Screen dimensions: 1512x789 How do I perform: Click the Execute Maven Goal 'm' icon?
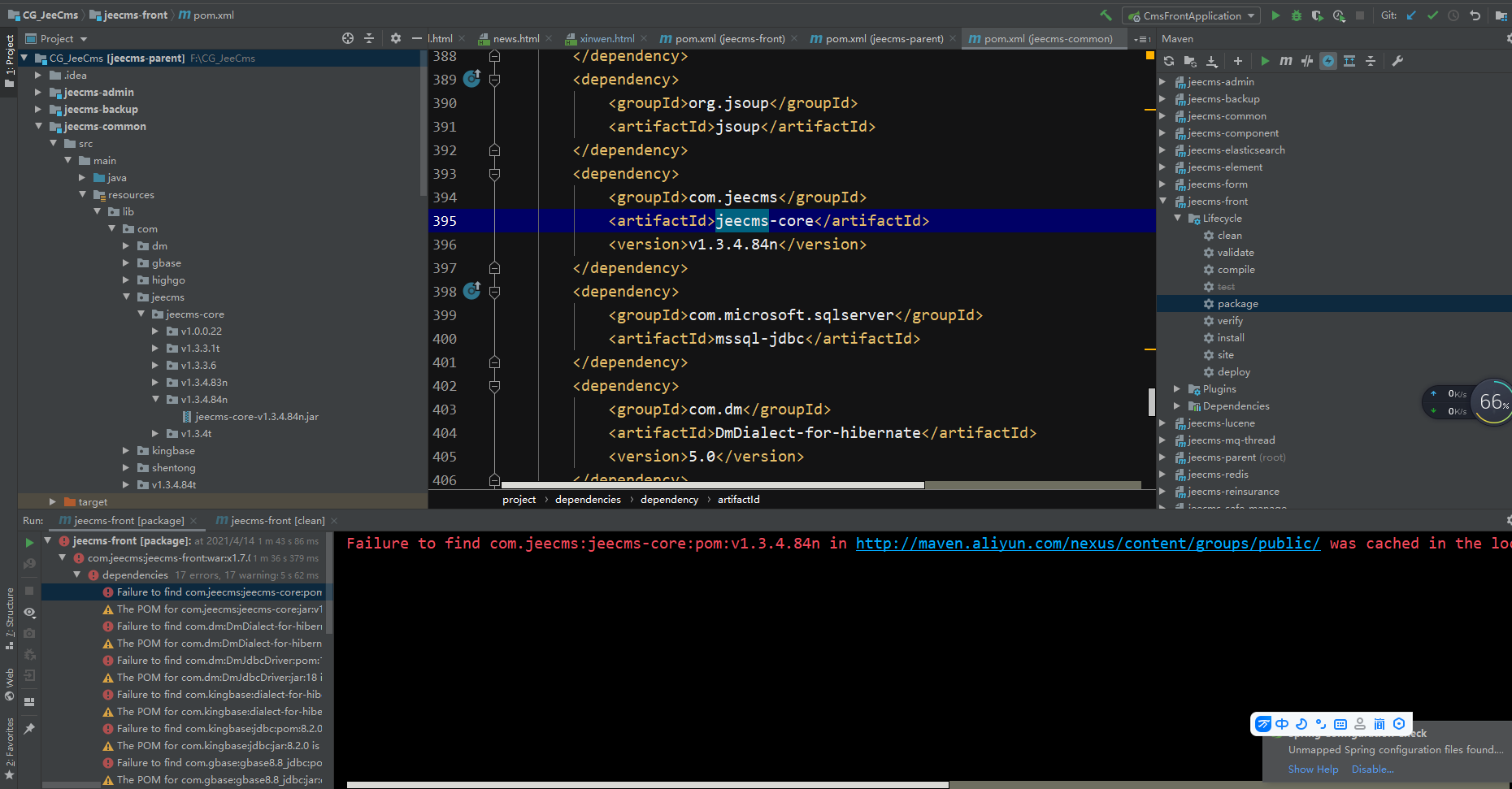point(1285,61)
